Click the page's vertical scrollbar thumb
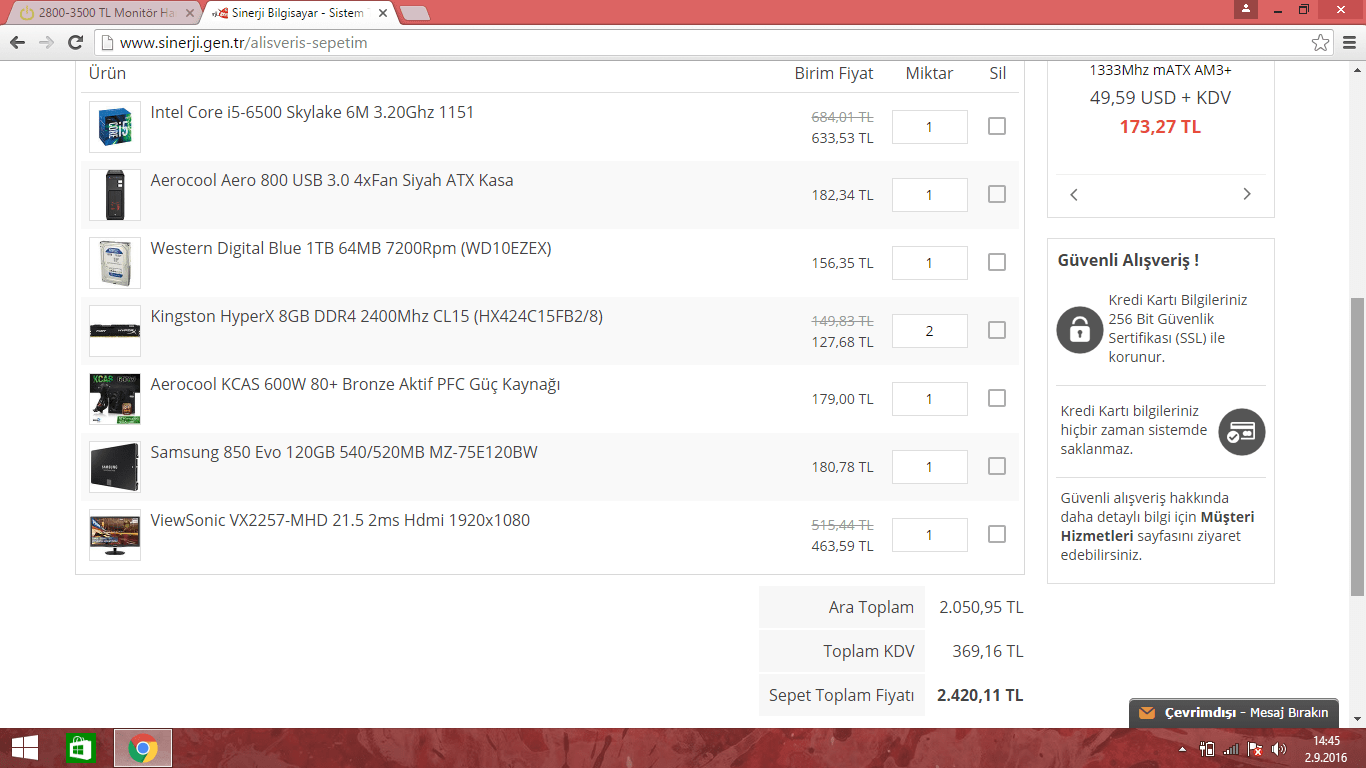 click(1357, 446)
